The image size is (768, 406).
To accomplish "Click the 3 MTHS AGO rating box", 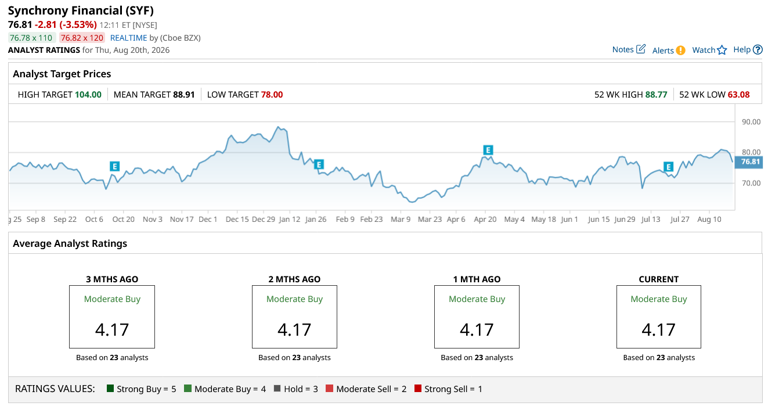I will point(112,317).
